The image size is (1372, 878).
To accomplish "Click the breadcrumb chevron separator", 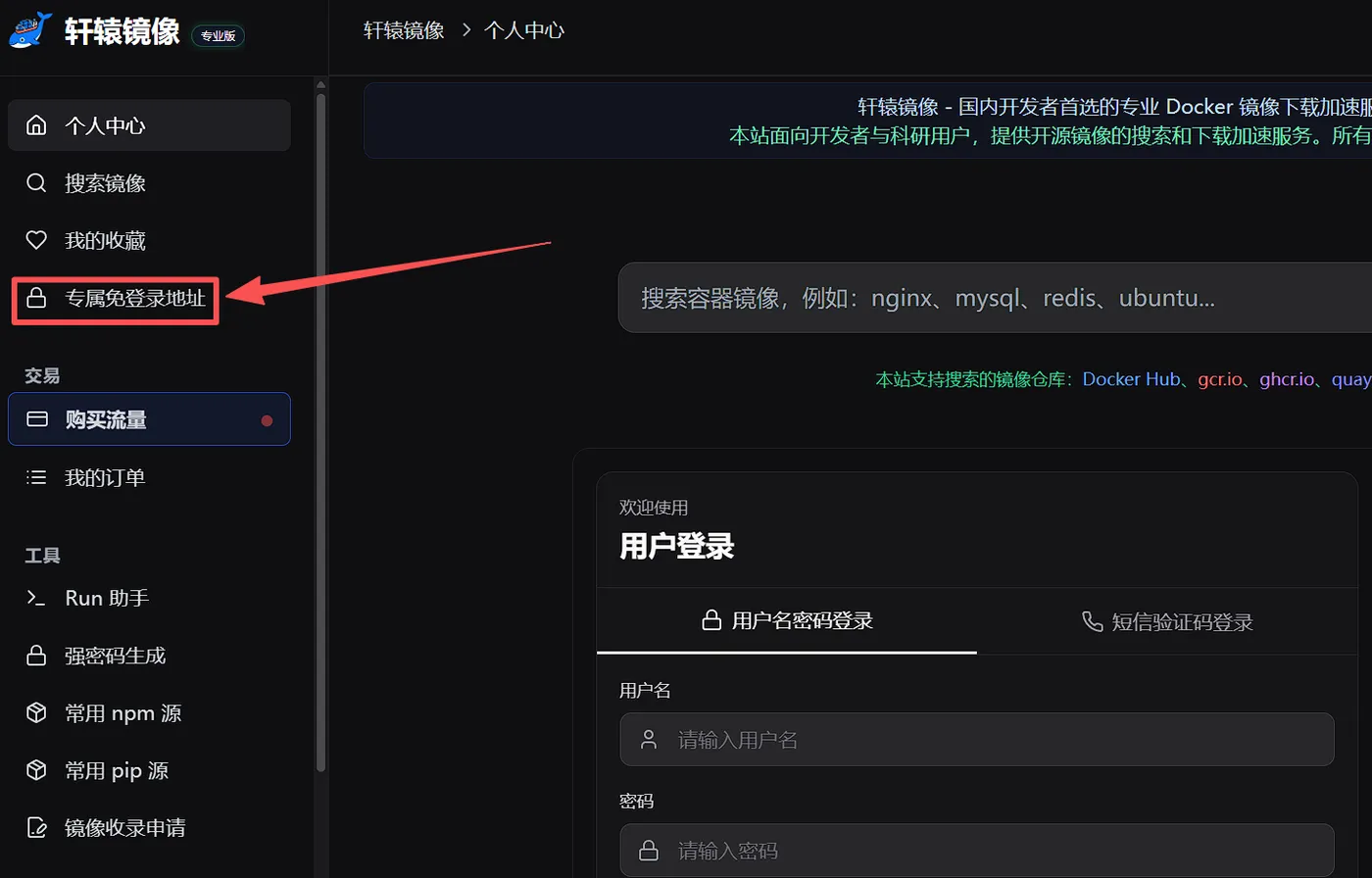I will [x=465, y=30].
